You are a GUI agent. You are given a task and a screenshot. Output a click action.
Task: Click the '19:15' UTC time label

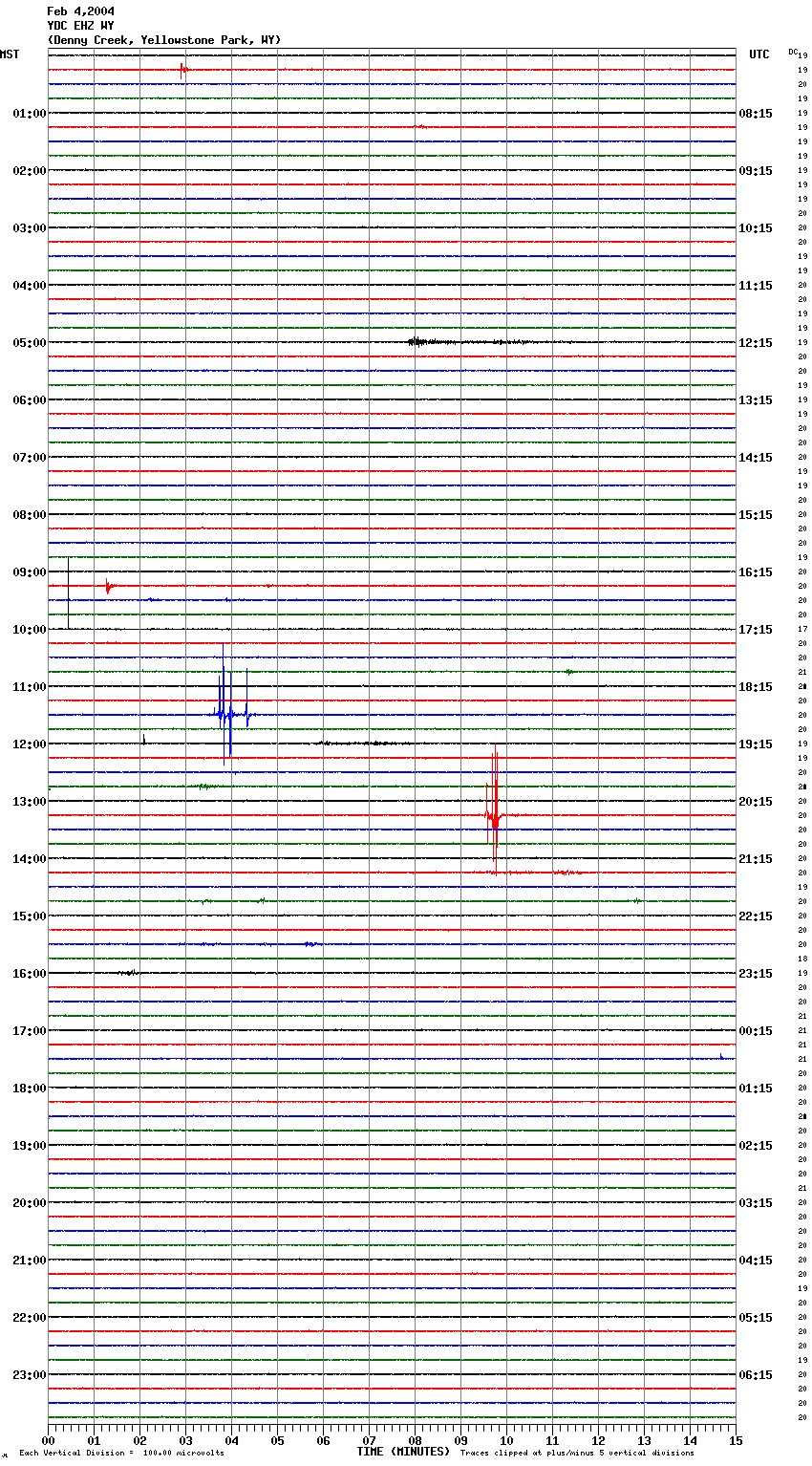click(x=756, y=744)
